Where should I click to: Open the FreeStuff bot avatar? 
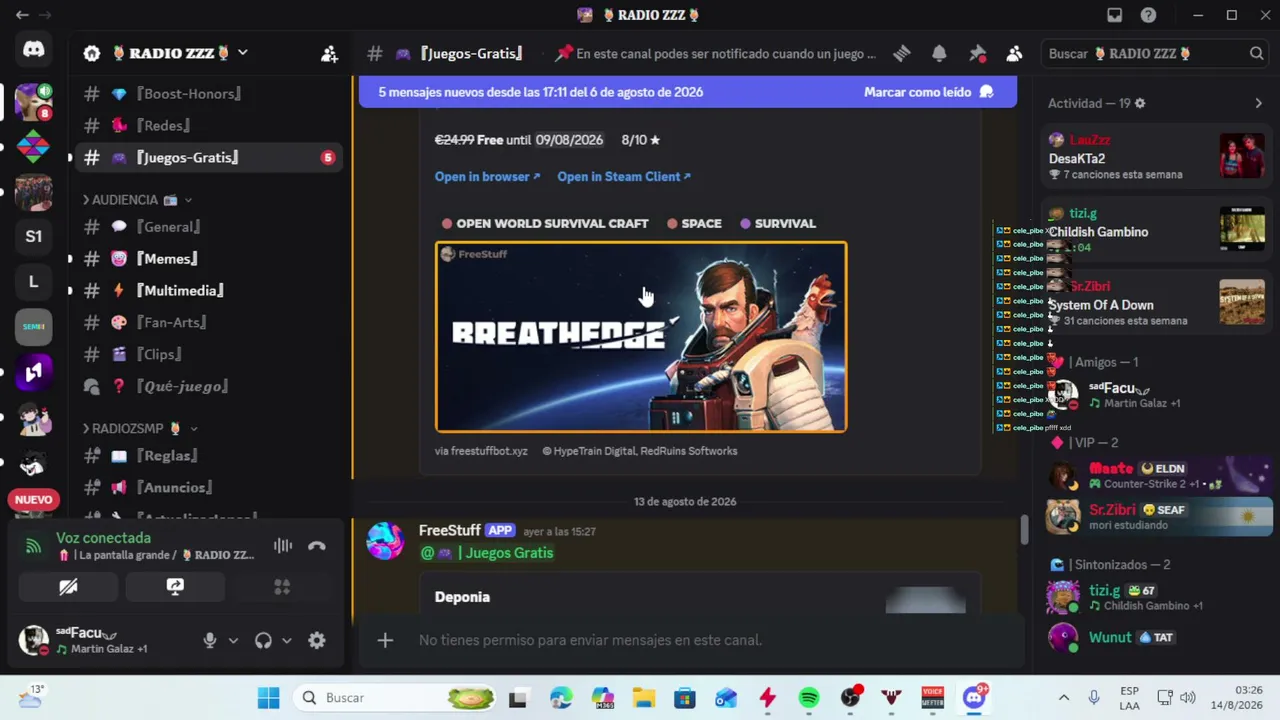coord(386,541)
